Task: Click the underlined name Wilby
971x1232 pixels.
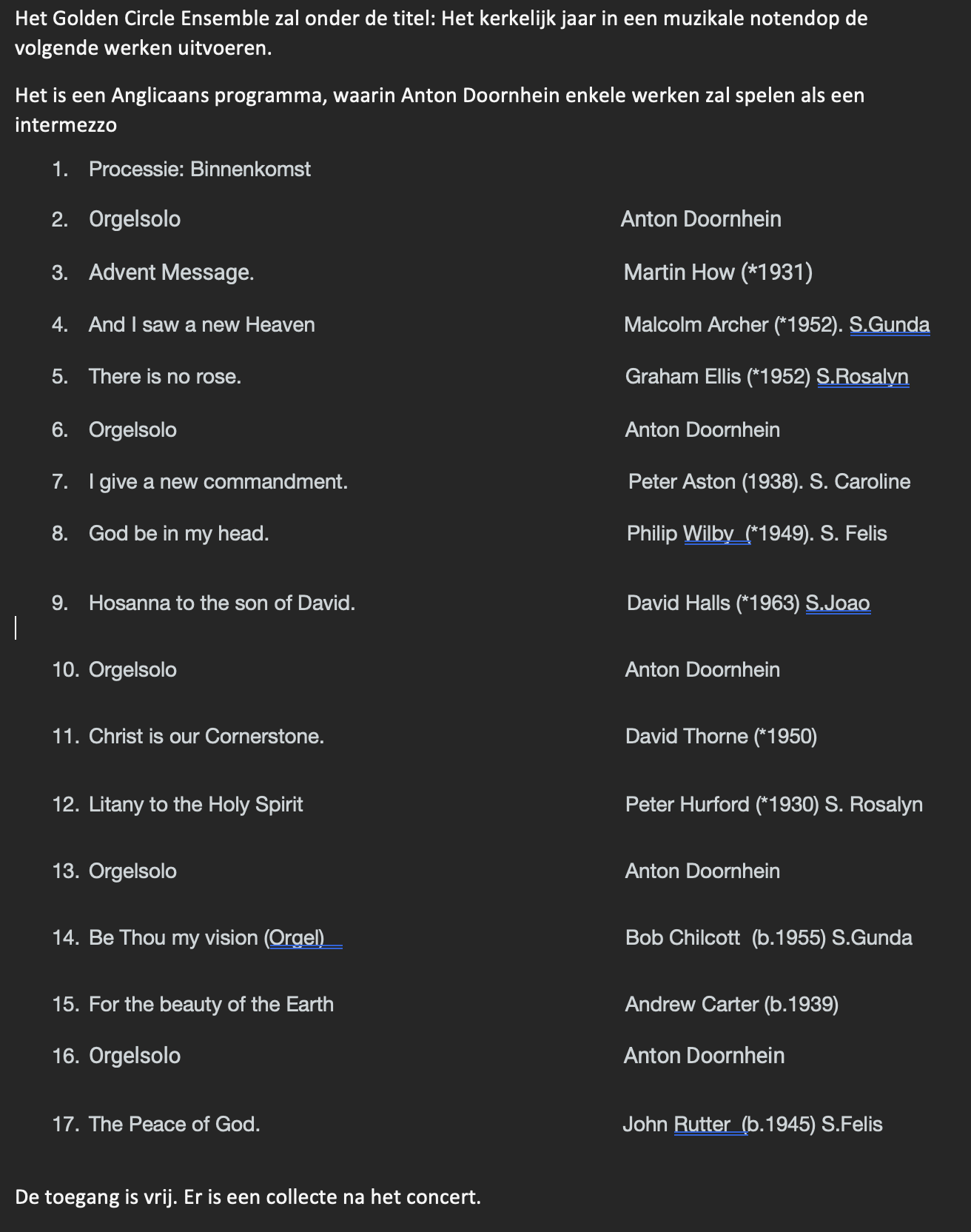Action: [708, 533]
